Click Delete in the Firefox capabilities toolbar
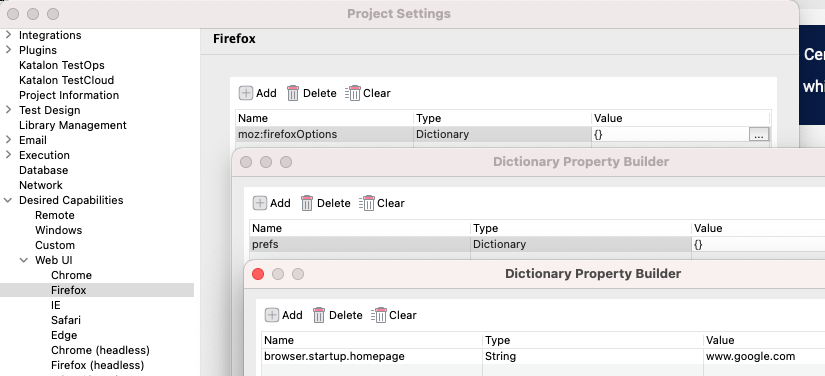This screenshot has height=376, width=825. coord(311,93)
